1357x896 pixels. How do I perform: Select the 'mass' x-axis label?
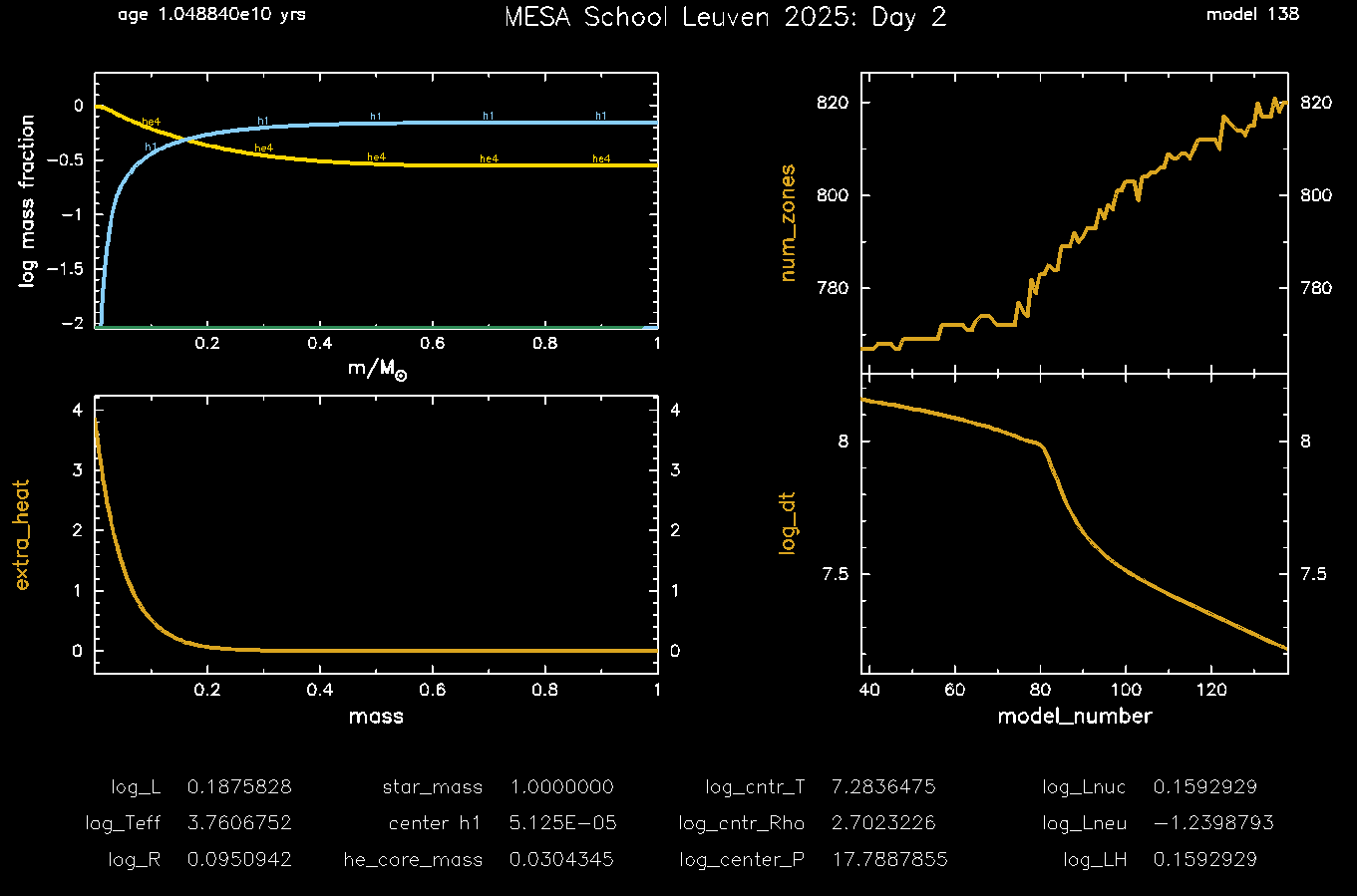pyautogui.click(x=376, y=716)
